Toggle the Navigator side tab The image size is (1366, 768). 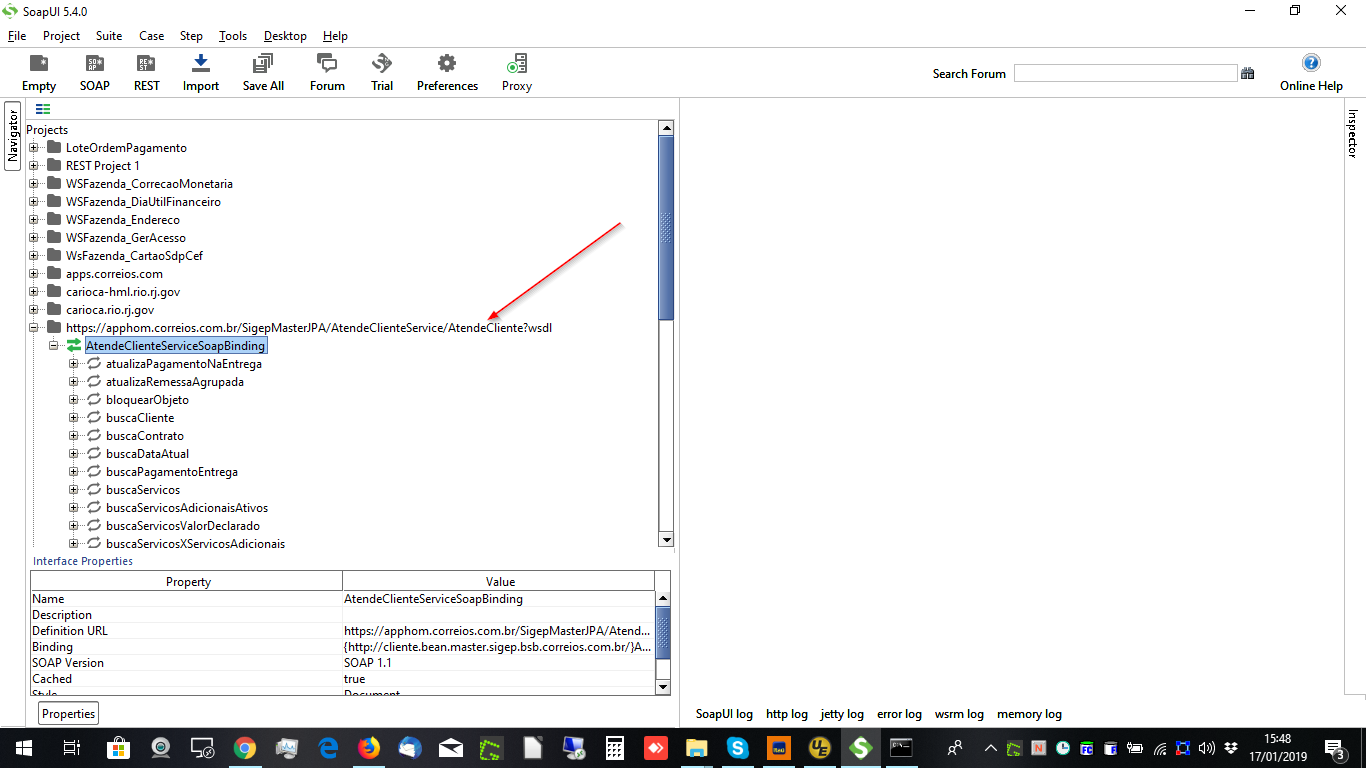(13, 136)
